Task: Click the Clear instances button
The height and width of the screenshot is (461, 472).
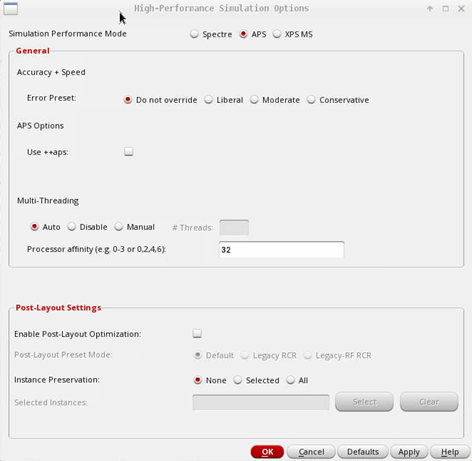Action: pos(429,402)
